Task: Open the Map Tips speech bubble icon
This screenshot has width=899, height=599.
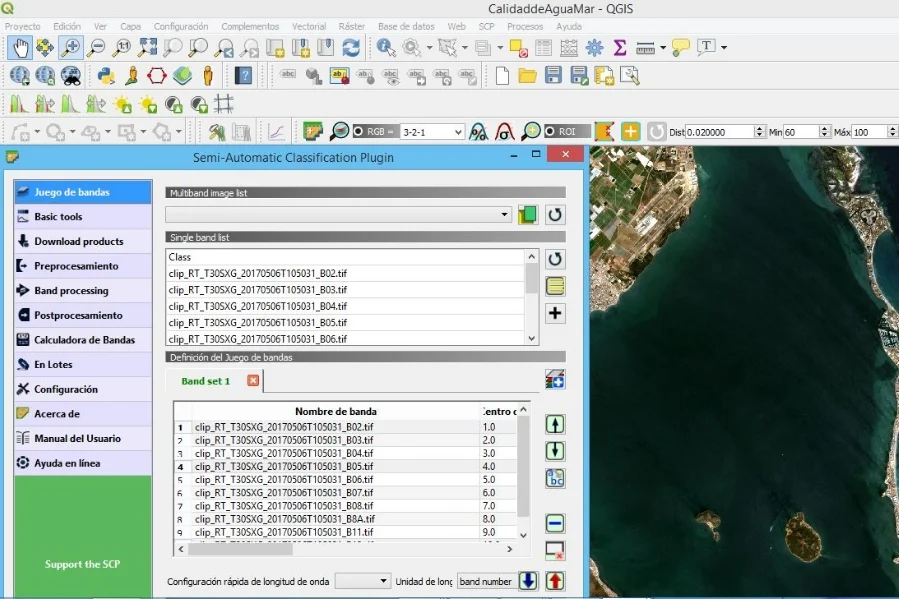Action: (680, 48)
